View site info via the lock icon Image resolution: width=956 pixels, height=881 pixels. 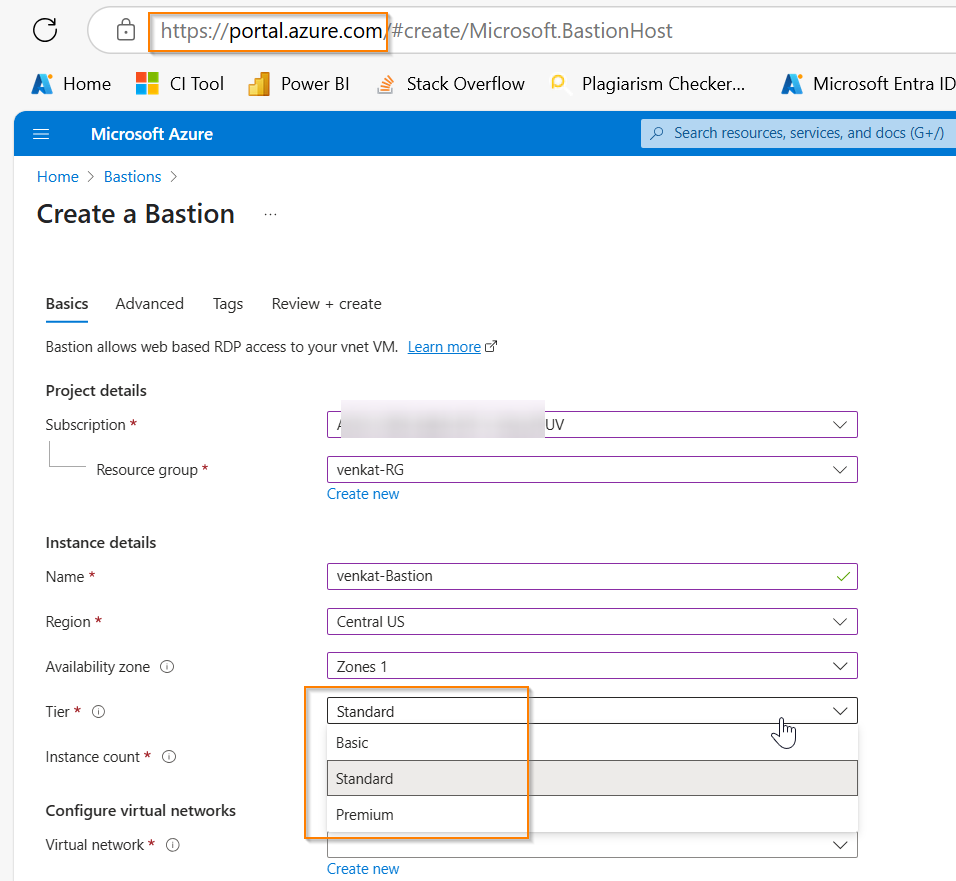(126, 30)
